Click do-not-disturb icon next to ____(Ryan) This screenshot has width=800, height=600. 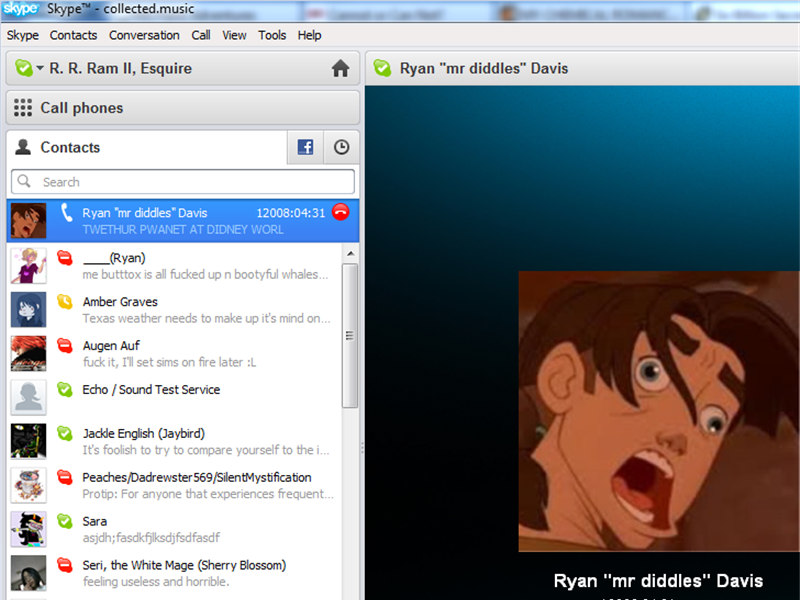point(65,258)
